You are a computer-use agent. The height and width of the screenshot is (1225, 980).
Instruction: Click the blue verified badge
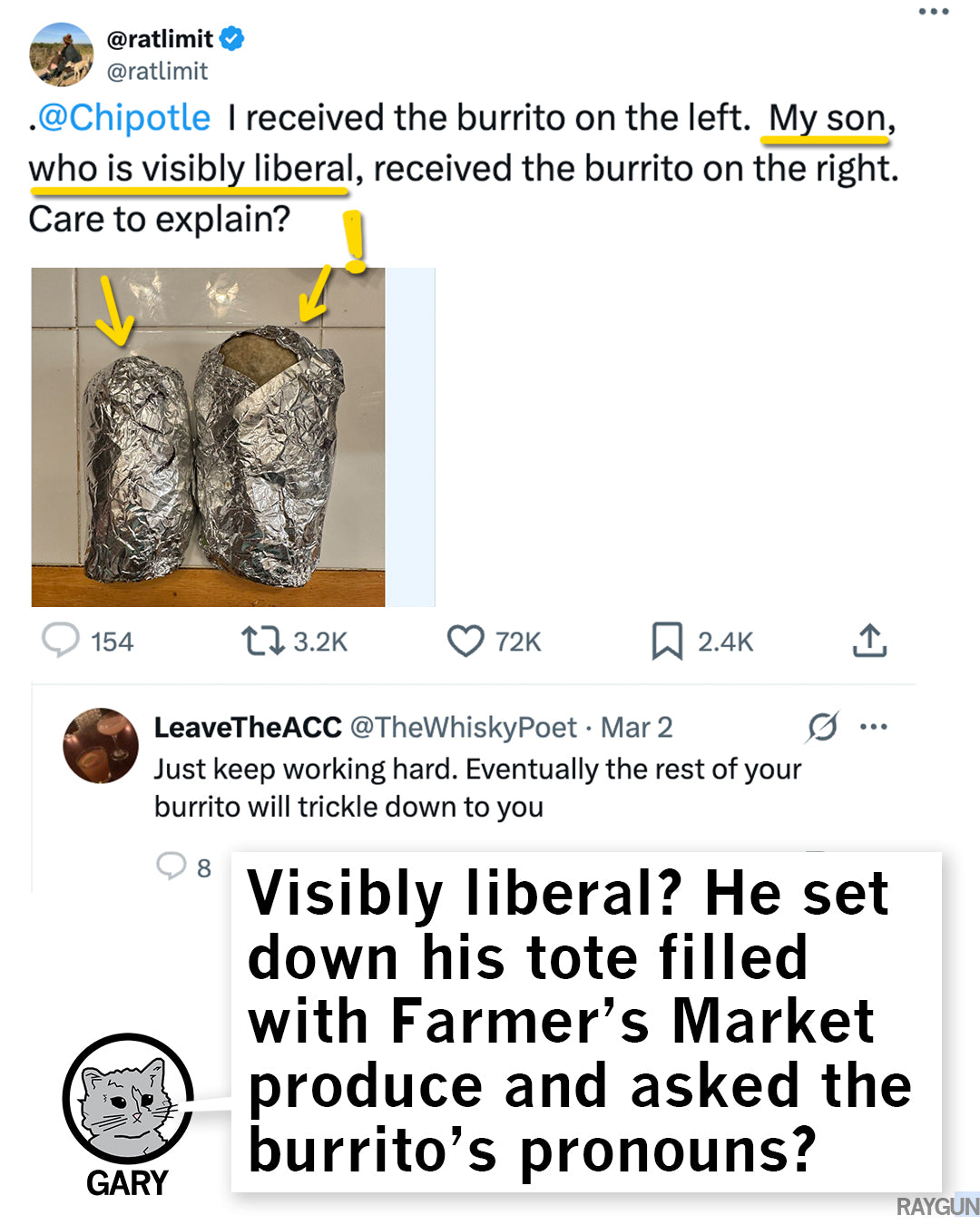click(x=232, y=39)
